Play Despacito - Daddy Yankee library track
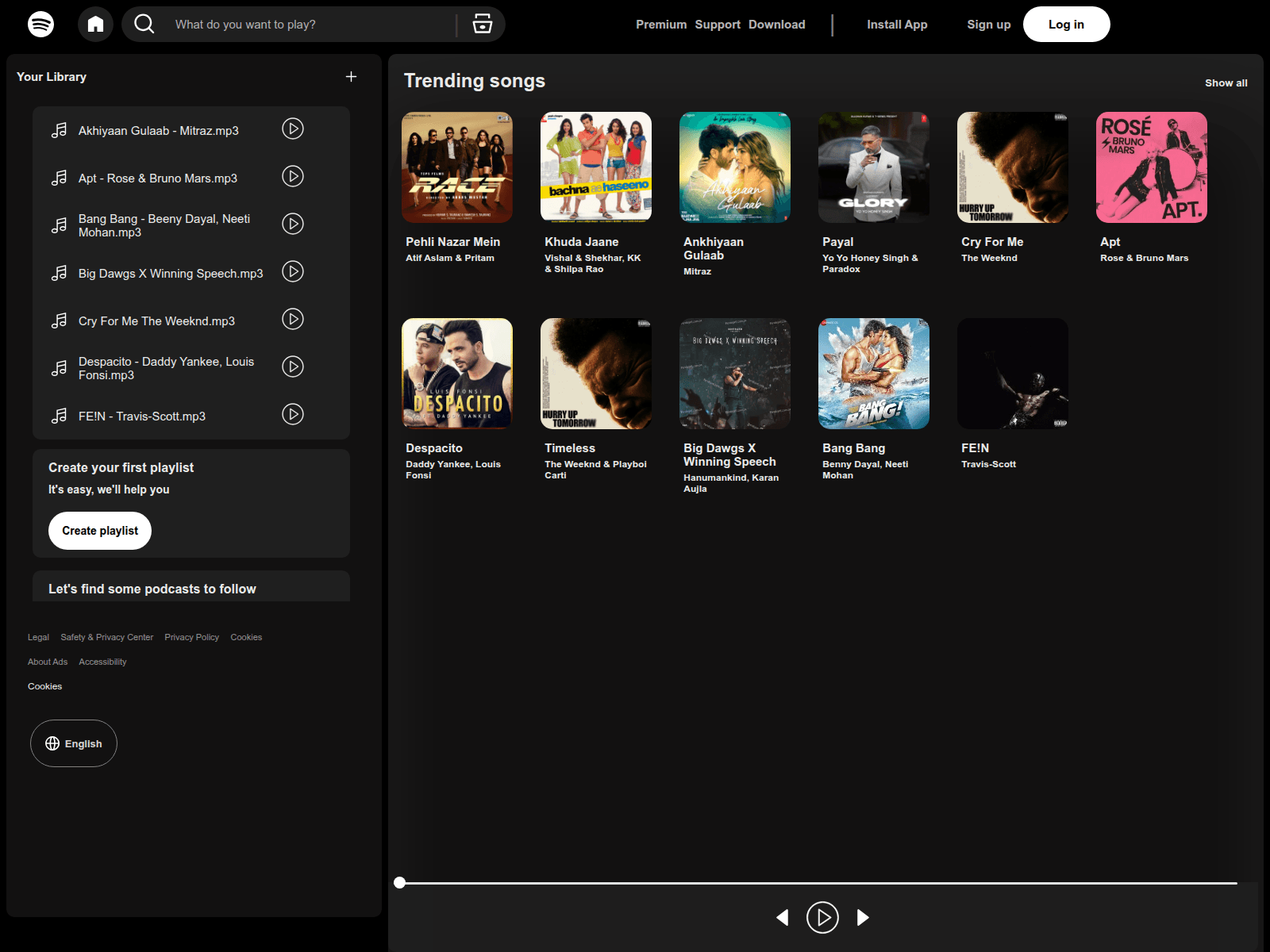Image resolution: width=1270 pixels, height=952 pixels. pos(293,367)
